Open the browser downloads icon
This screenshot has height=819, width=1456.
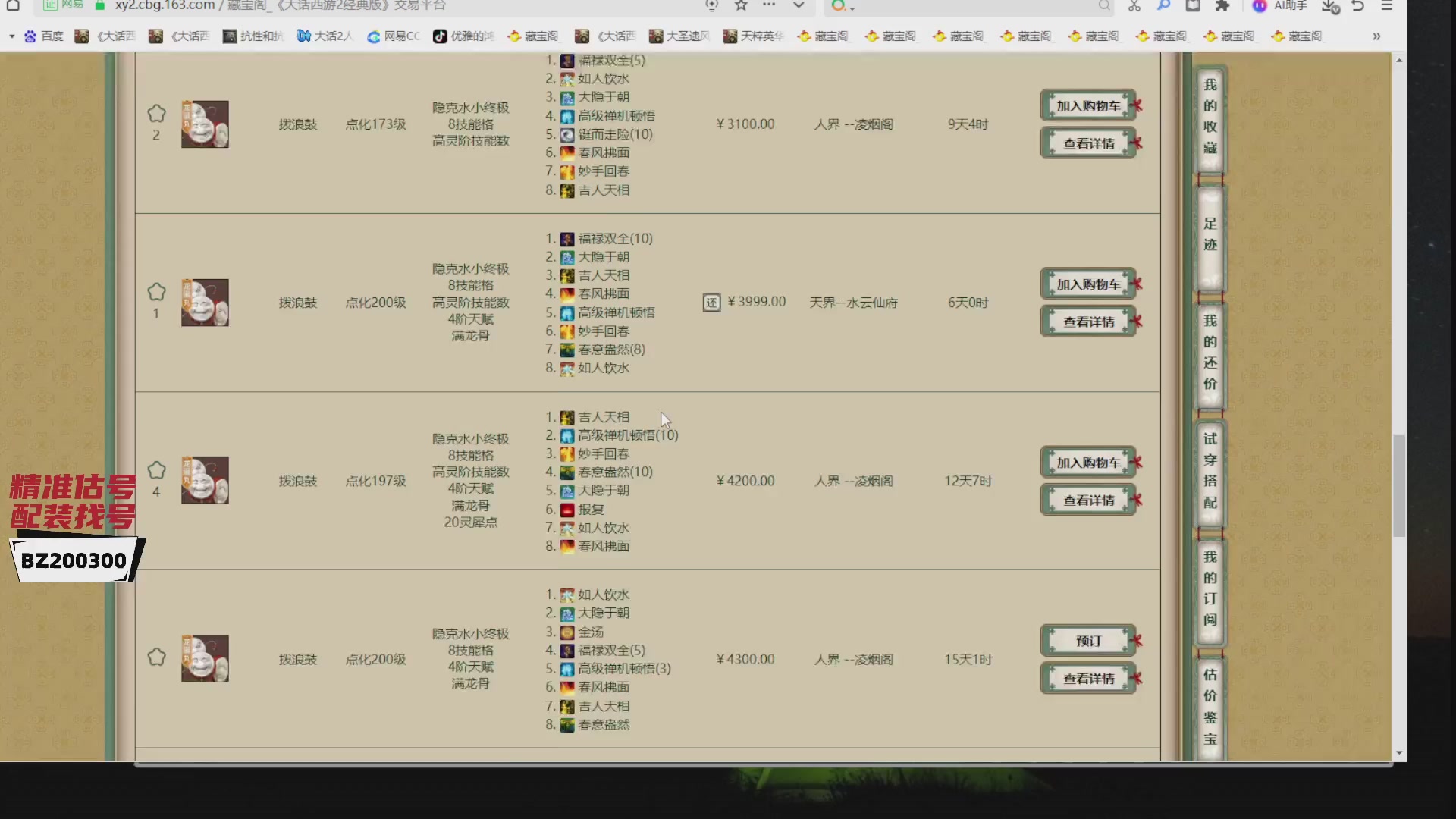click(x=1329, y=6)
